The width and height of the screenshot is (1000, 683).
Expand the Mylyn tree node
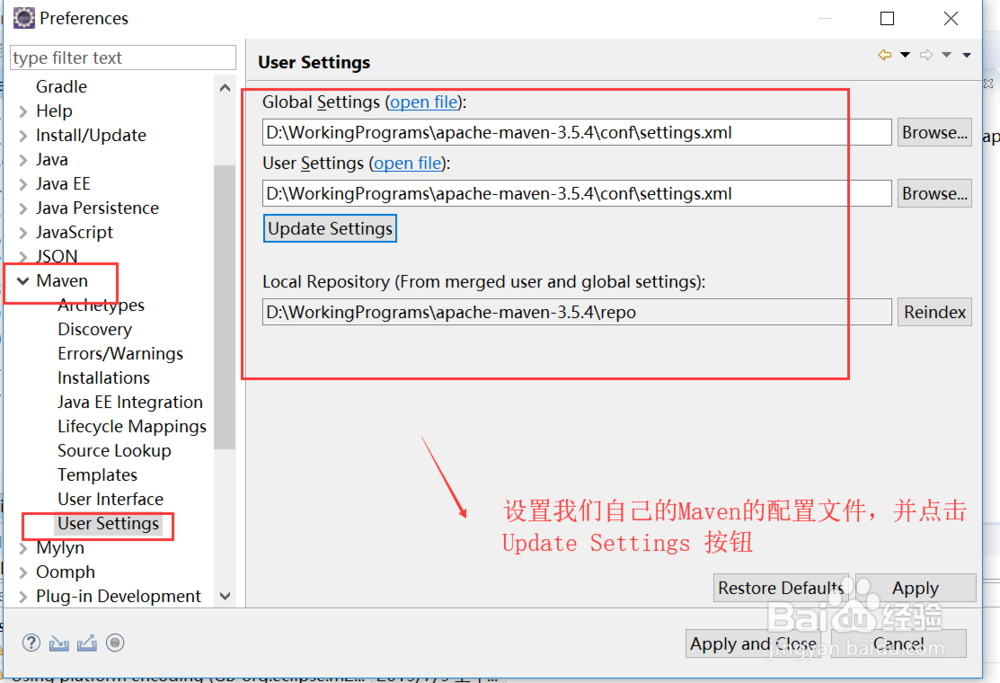coord(23,548)
